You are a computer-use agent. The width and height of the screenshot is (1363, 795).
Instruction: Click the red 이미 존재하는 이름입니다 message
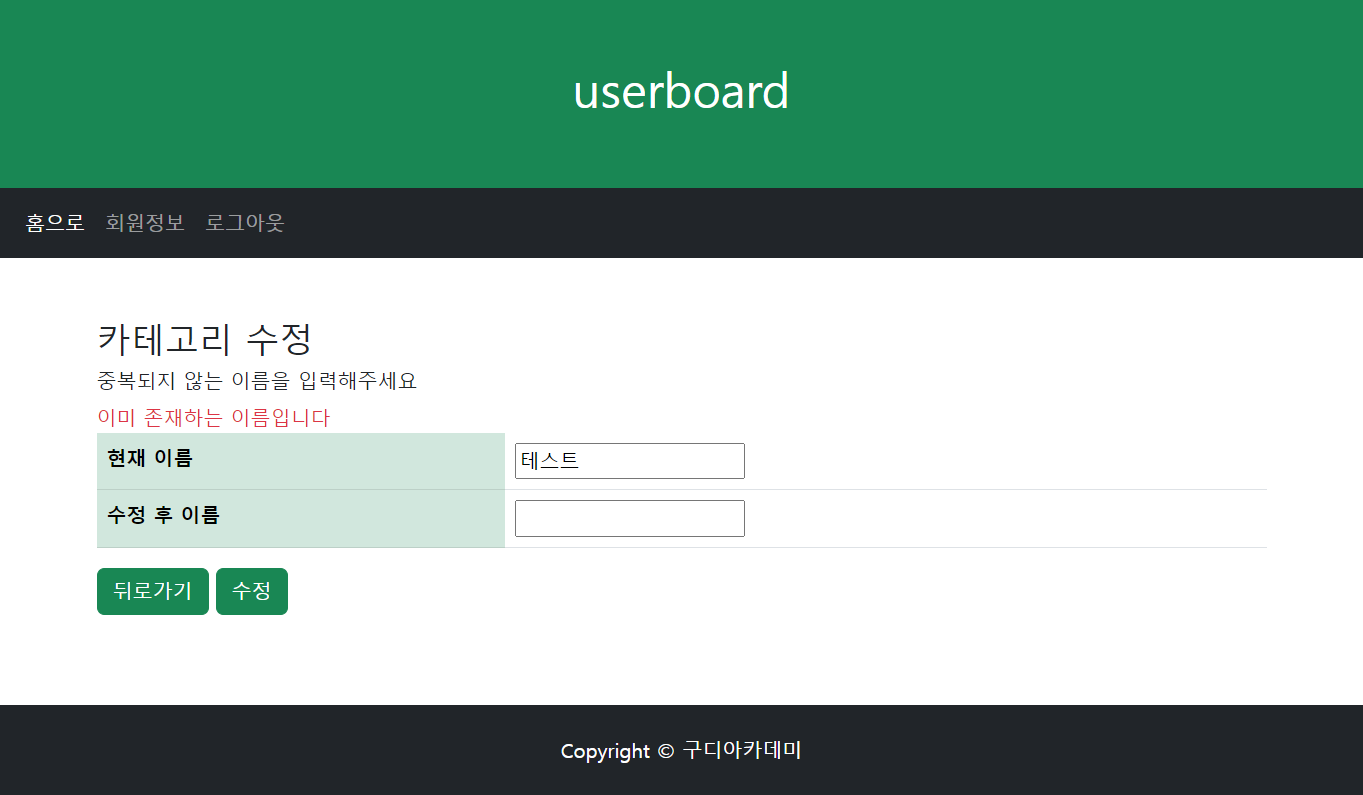click(213, 418)
